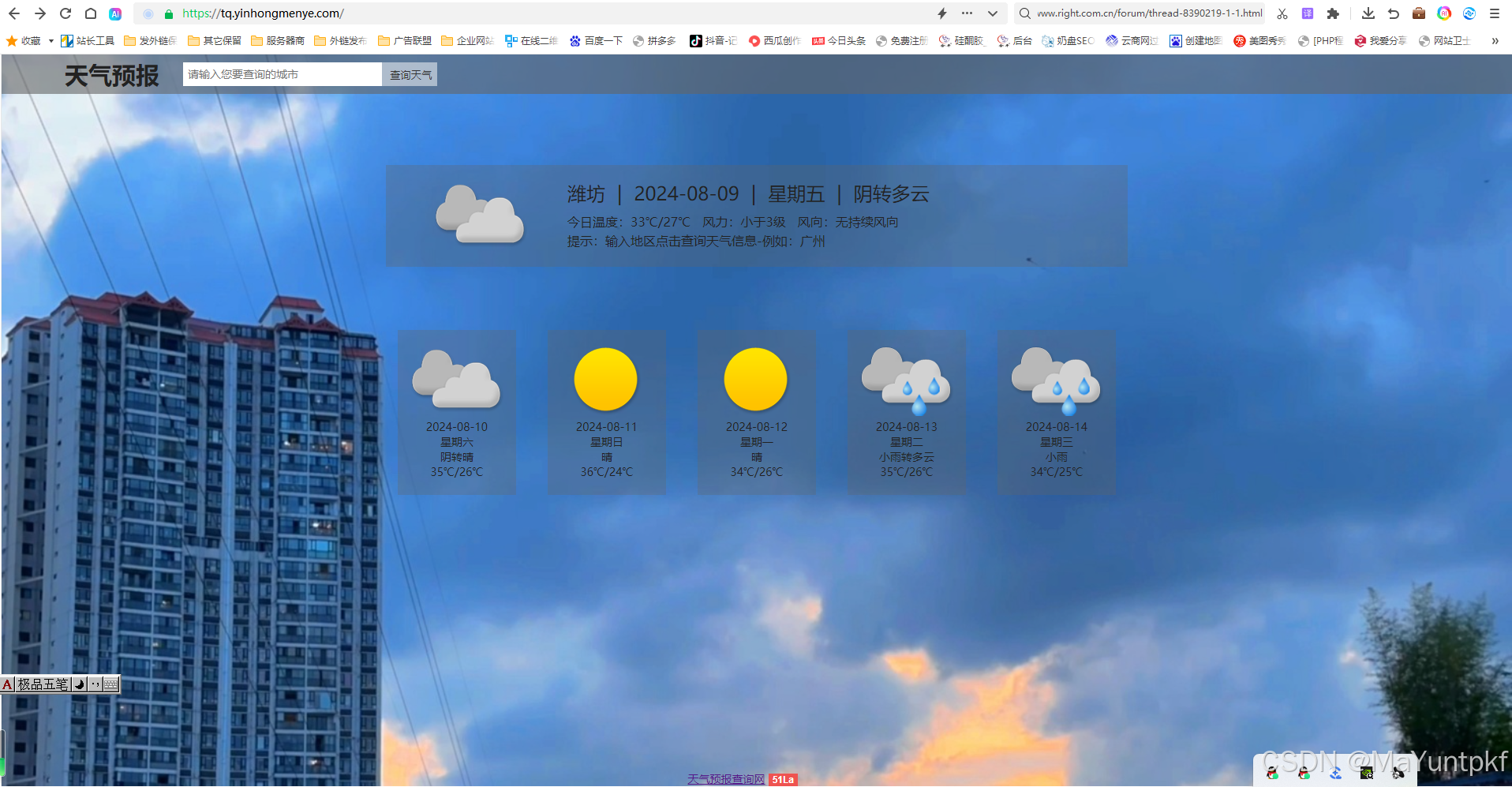
Task: Click the colorful AI circle icon
Action: 1444,13
